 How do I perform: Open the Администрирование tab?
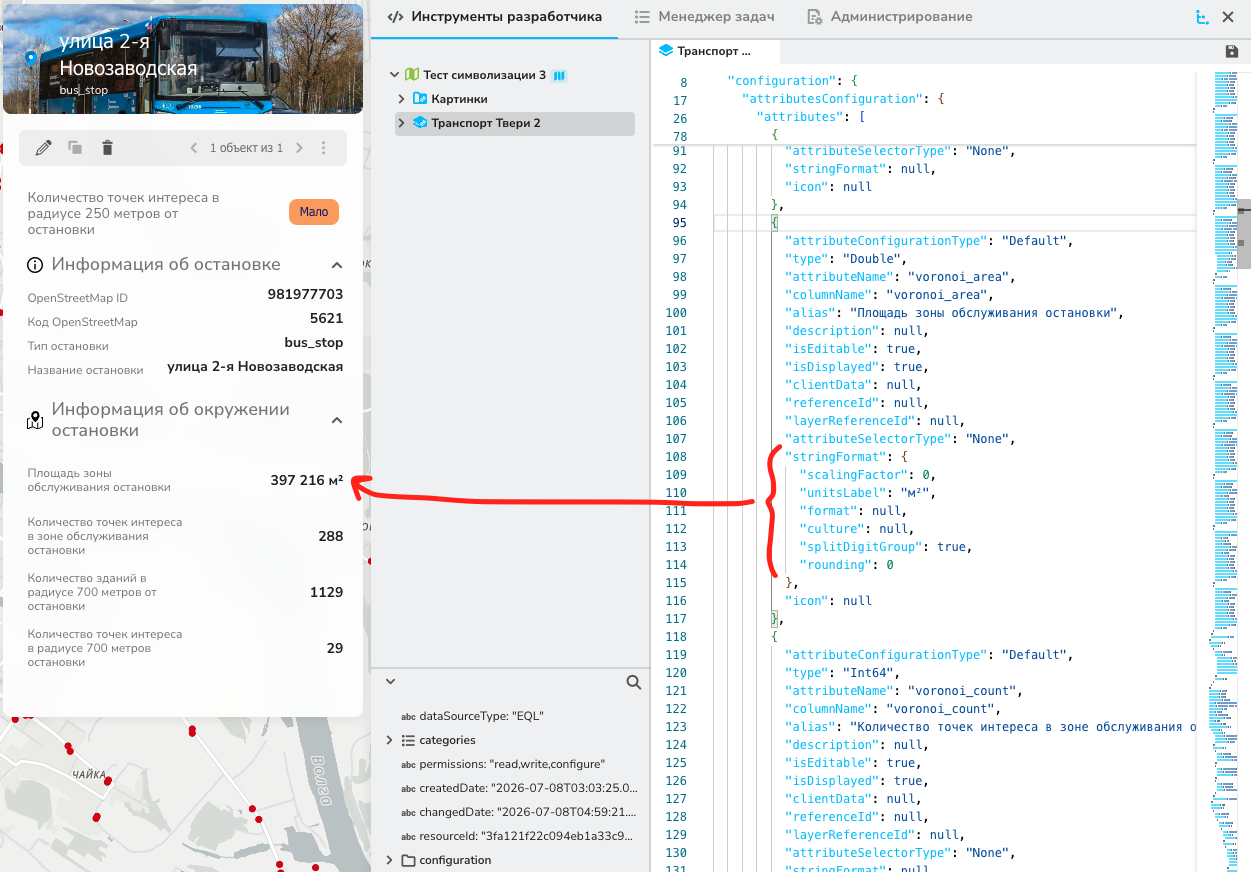click(x=889, y=17)
